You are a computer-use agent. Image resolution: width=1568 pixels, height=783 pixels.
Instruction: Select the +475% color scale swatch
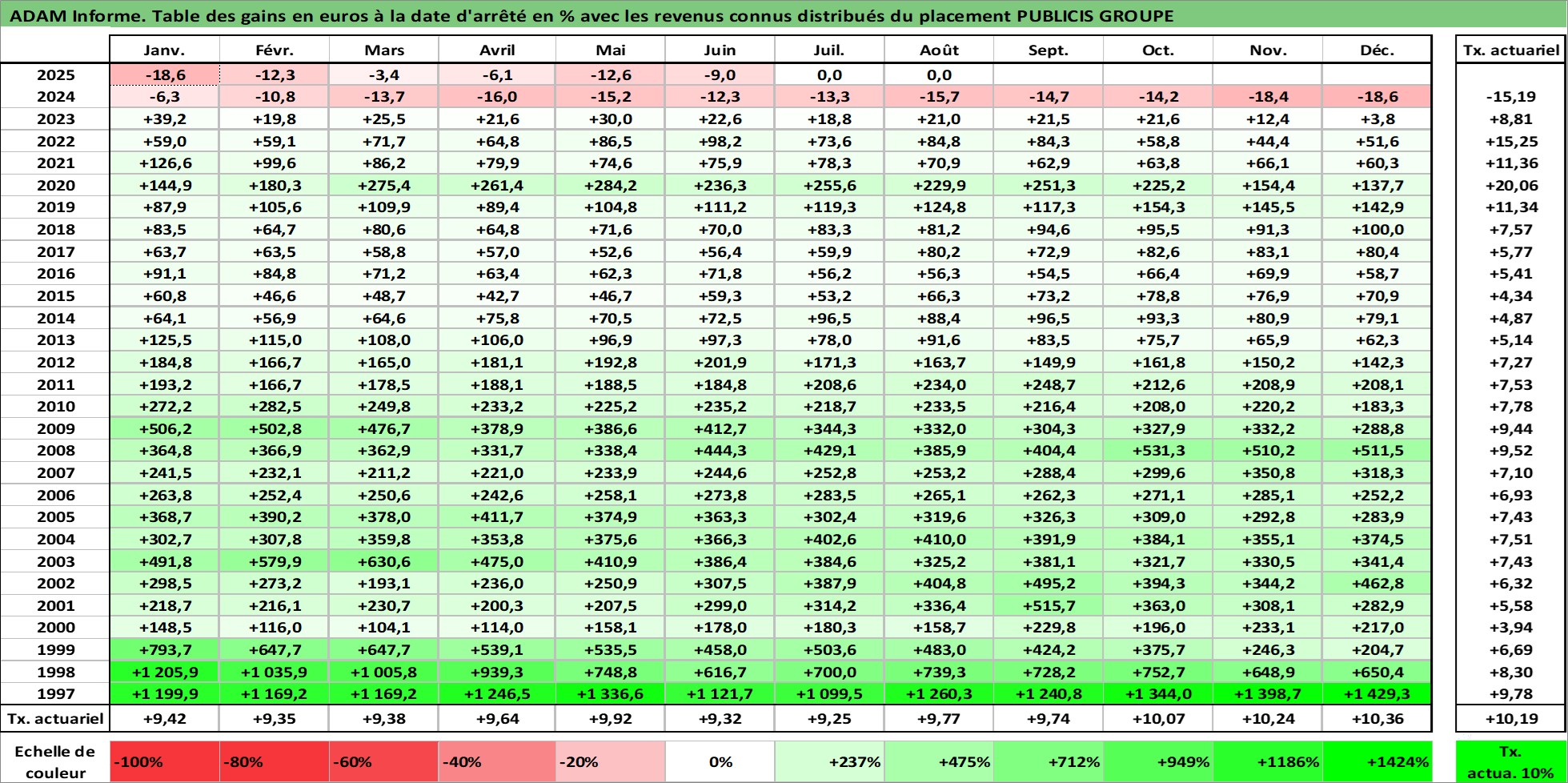point(939,762)
